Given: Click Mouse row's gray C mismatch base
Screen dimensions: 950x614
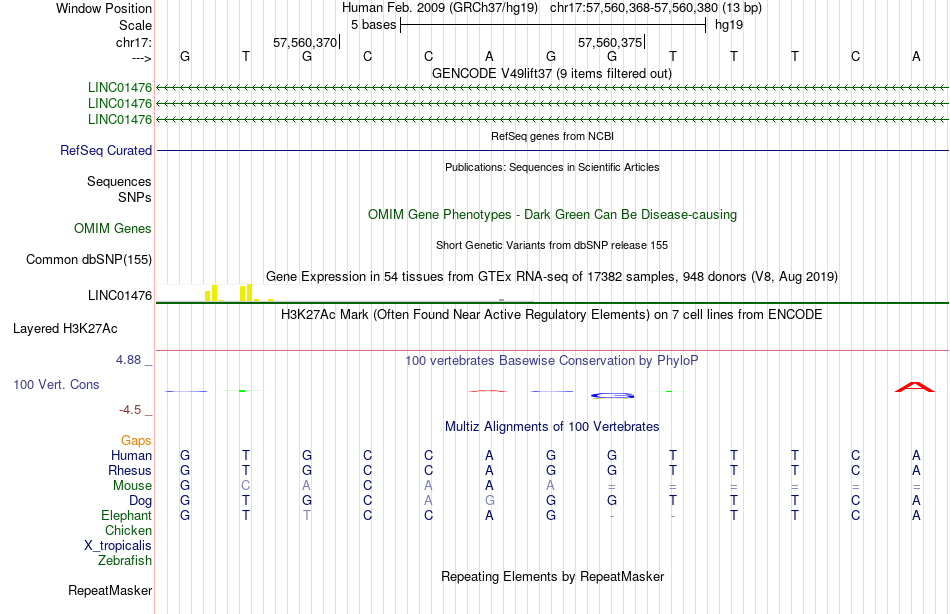Looking at the screenshot, I should [245, 486].
